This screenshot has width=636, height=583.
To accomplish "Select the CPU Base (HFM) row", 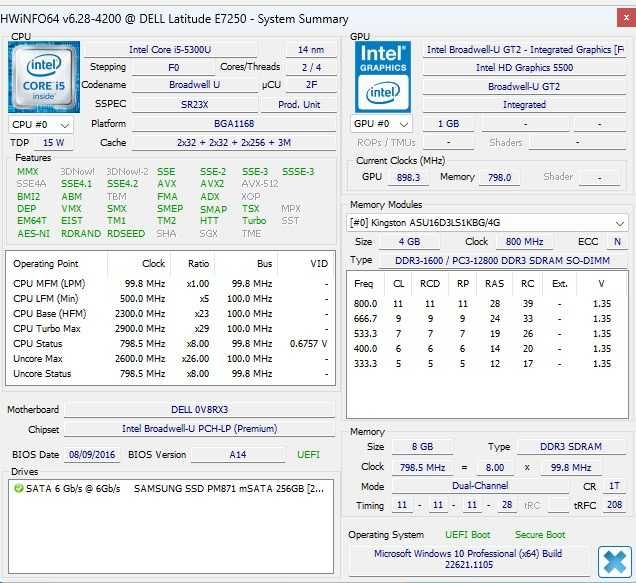I will pyautogui.click(x=170, y=314).
